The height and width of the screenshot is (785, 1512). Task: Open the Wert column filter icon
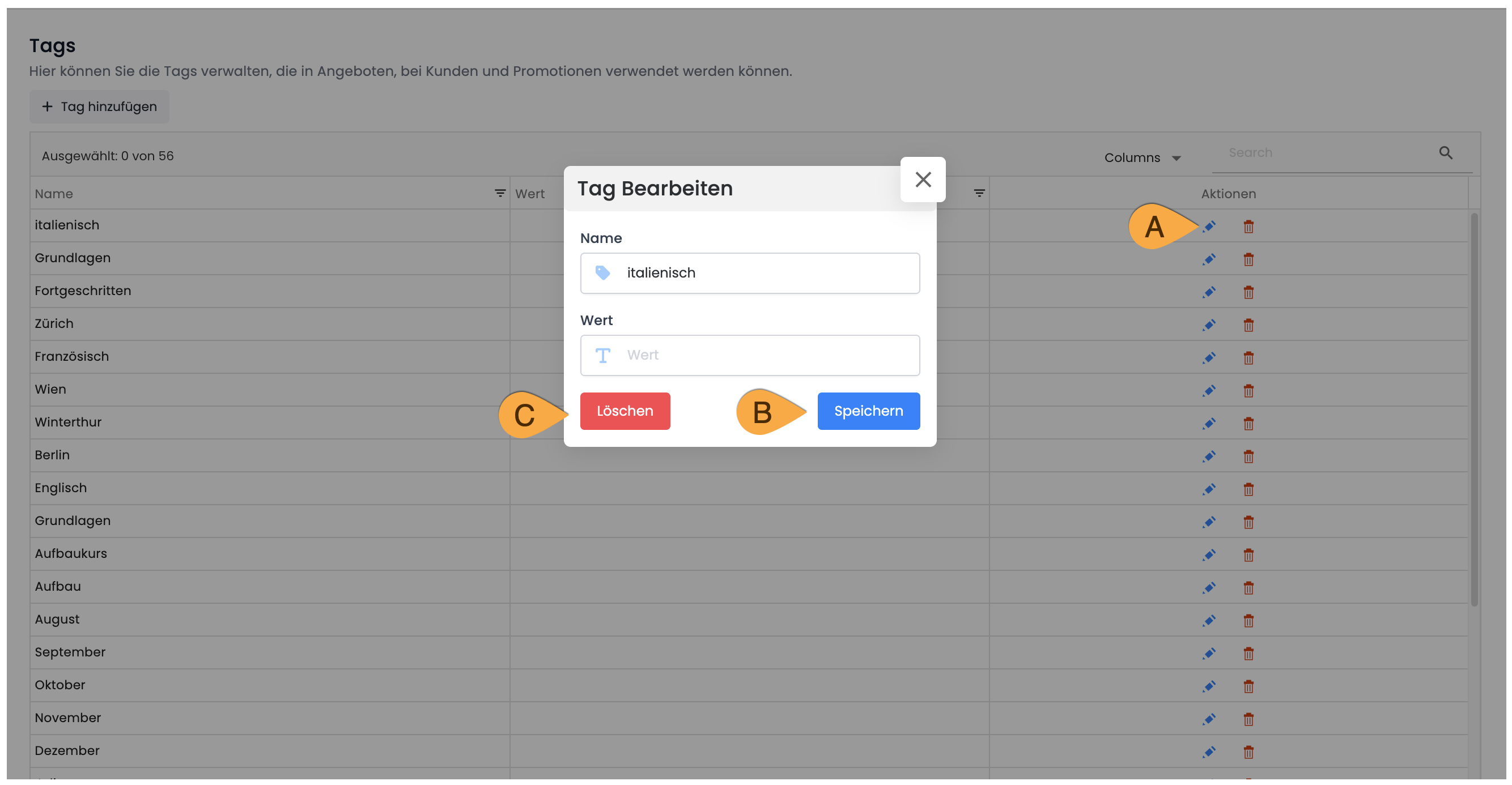pyautogui.click(x=979, y=193)
